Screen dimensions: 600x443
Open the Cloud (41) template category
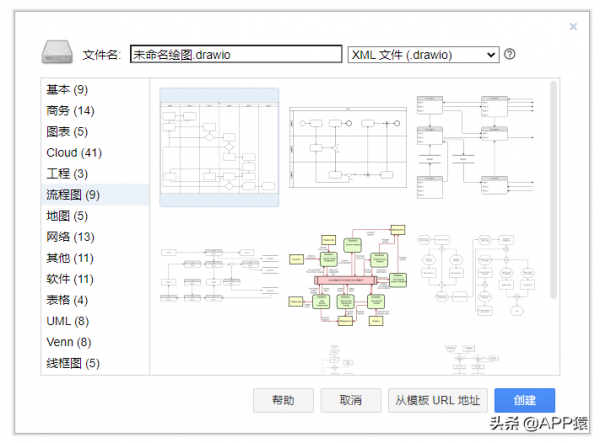point(74,153)
